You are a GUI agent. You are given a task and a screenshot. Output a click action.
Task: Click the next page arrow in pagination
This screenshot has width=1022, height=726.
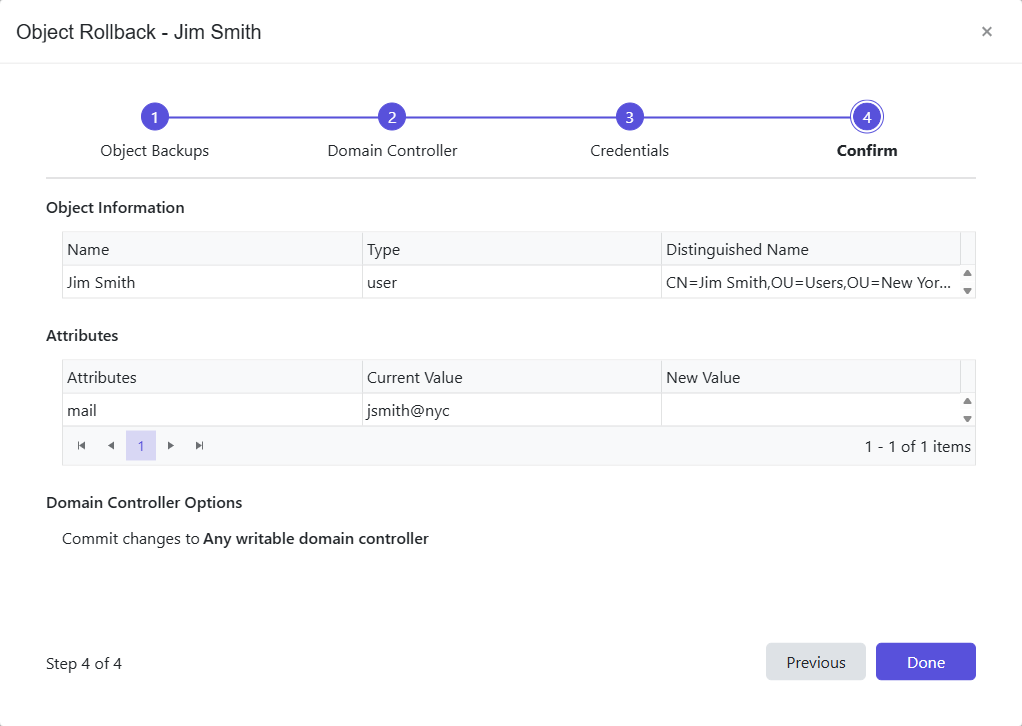click(170, 445)
